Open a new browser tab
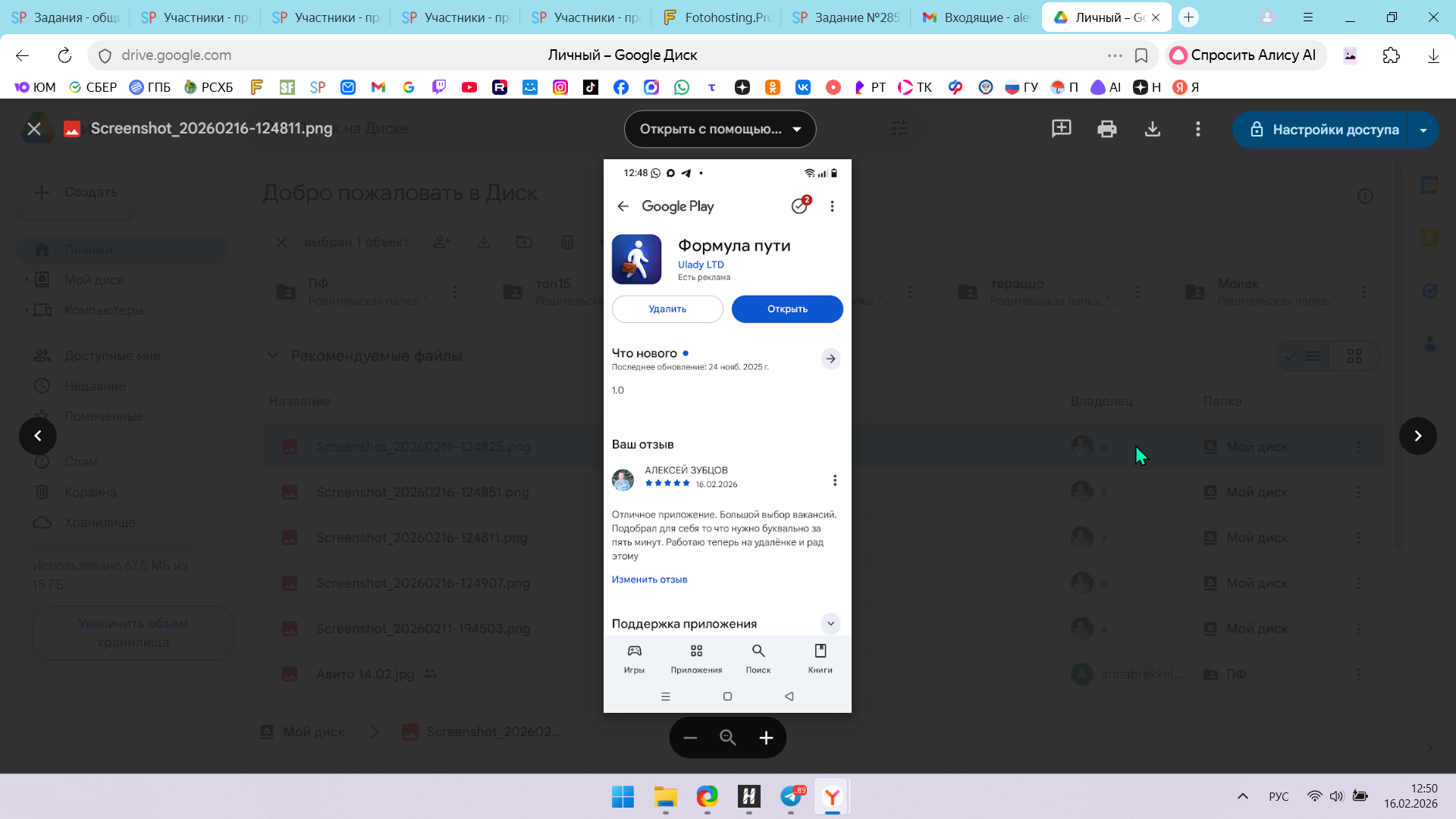This screenshot has height=819, width=1456. point(1188,17)
